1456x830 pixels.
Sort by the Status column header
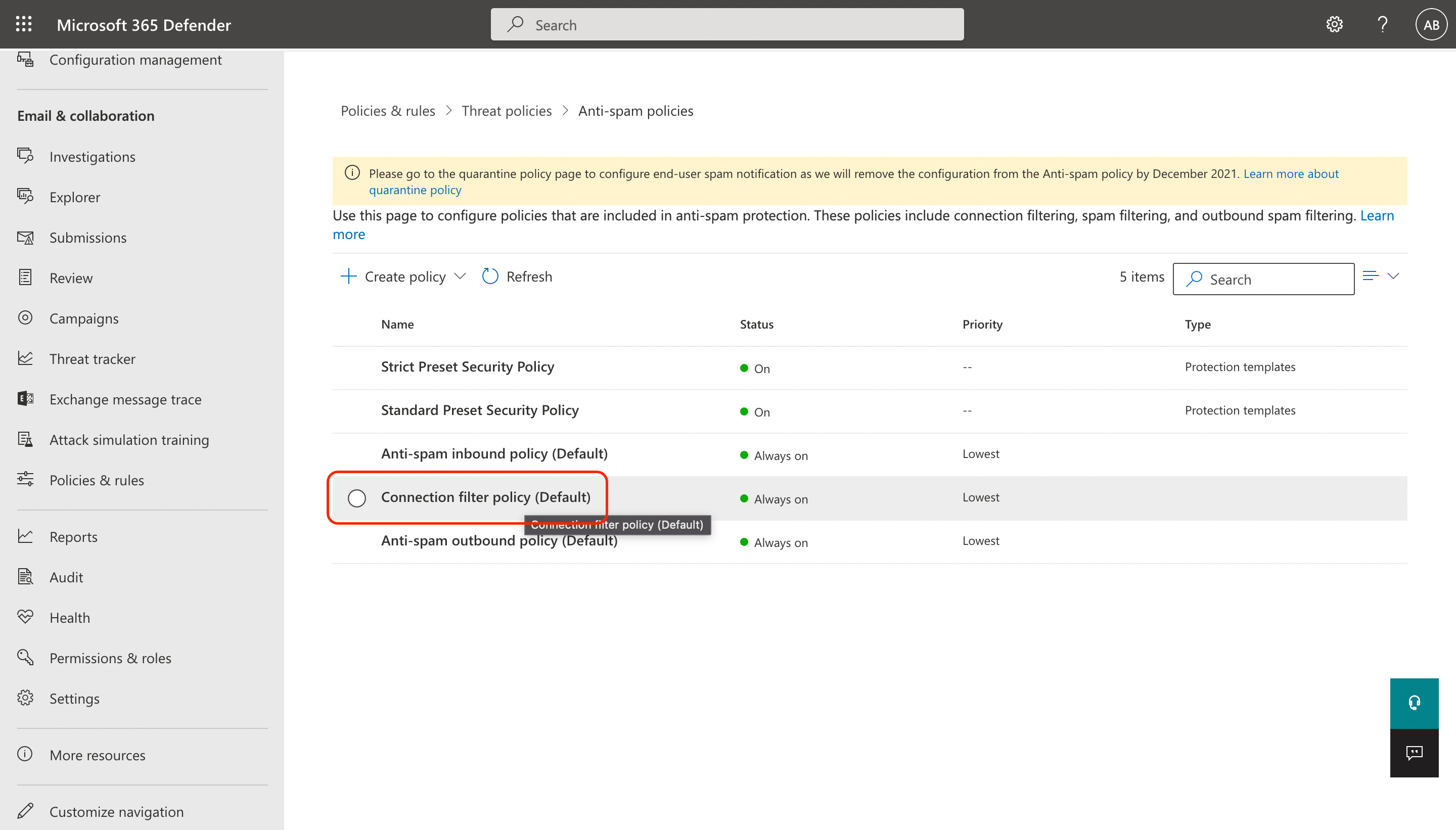point(756,324)
